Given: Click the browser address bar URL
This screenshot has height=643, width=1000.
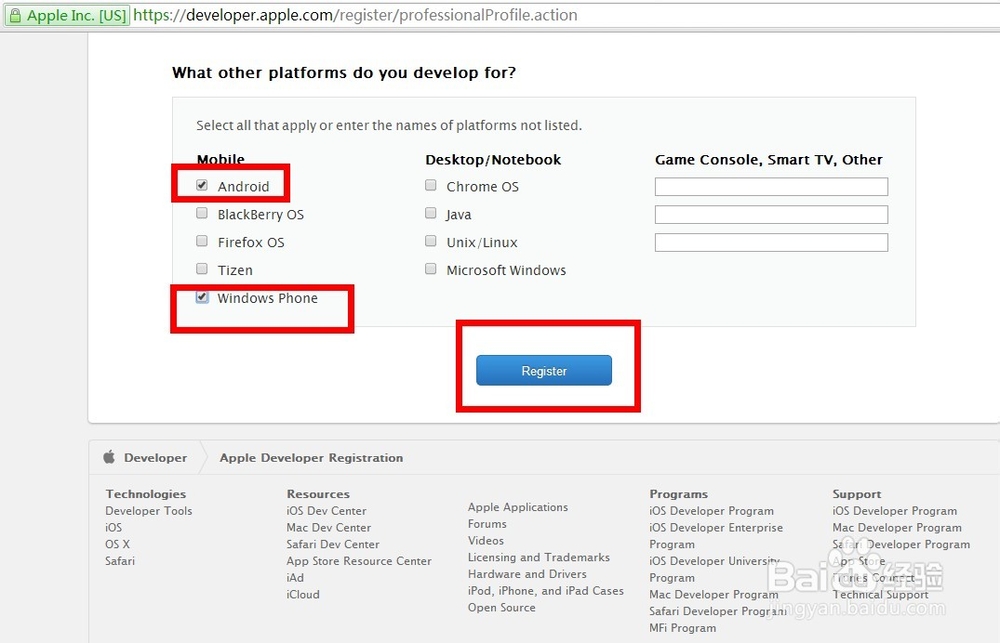Looking at the screenshot, I should [355, 16].
